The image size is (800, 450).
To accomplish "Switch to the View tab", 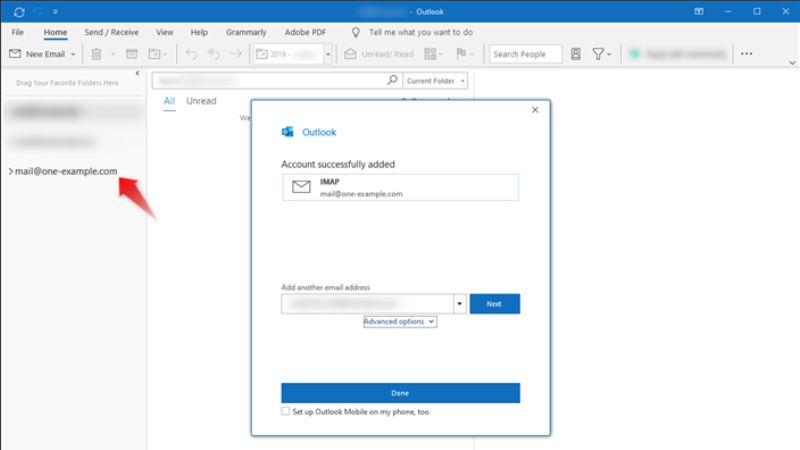I will click(164, 32).
